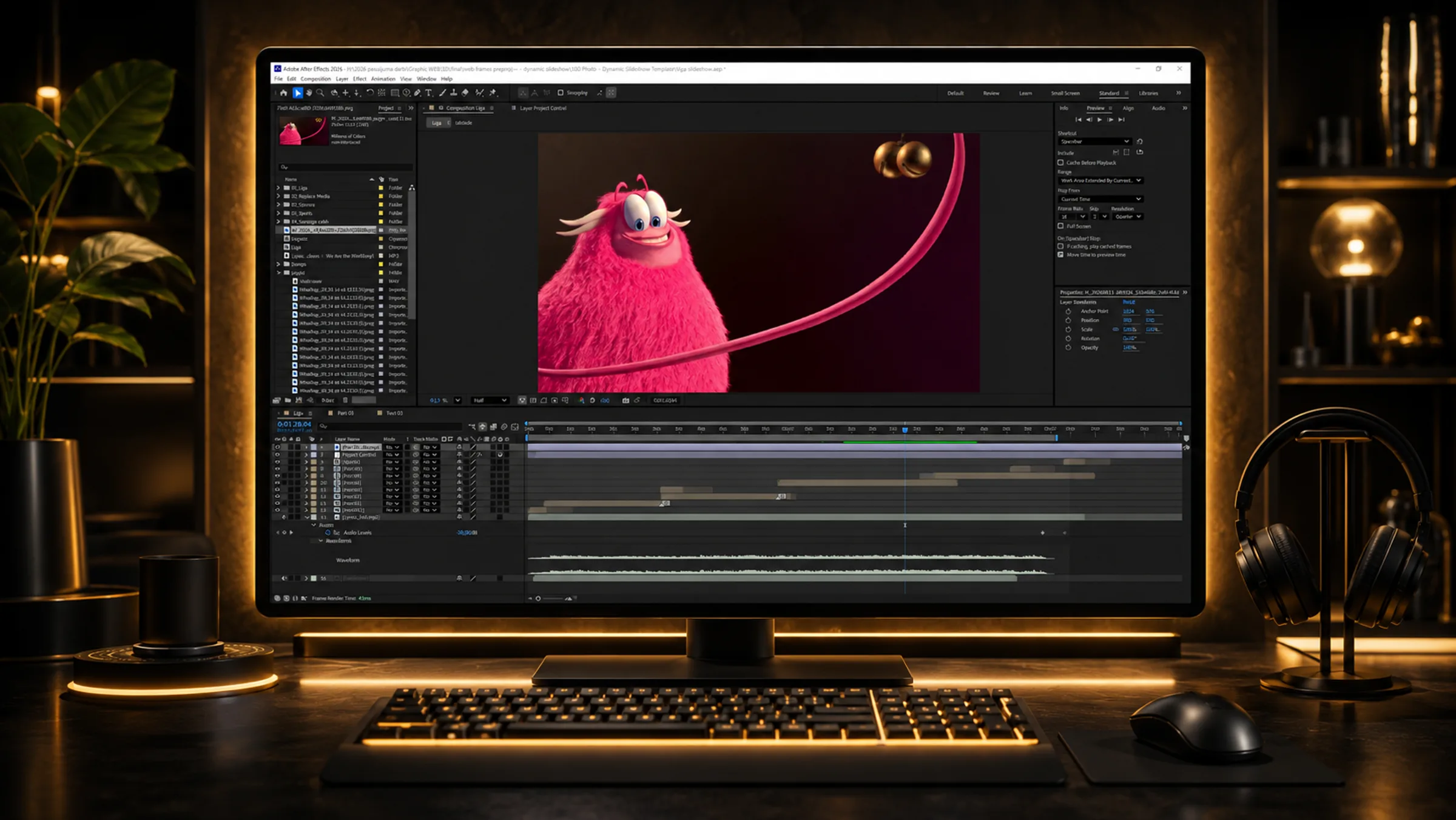Select the Selection arrow tool

click(x=297, y=93)
